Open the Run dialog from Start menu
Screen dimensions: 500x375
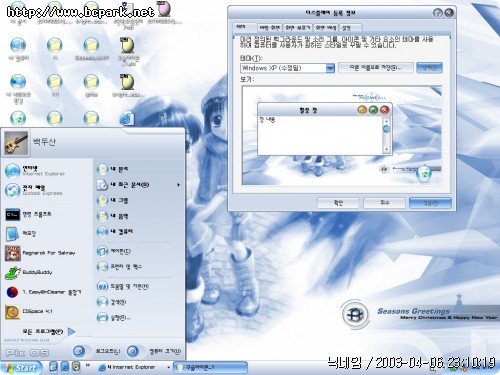tap(114, 317)
